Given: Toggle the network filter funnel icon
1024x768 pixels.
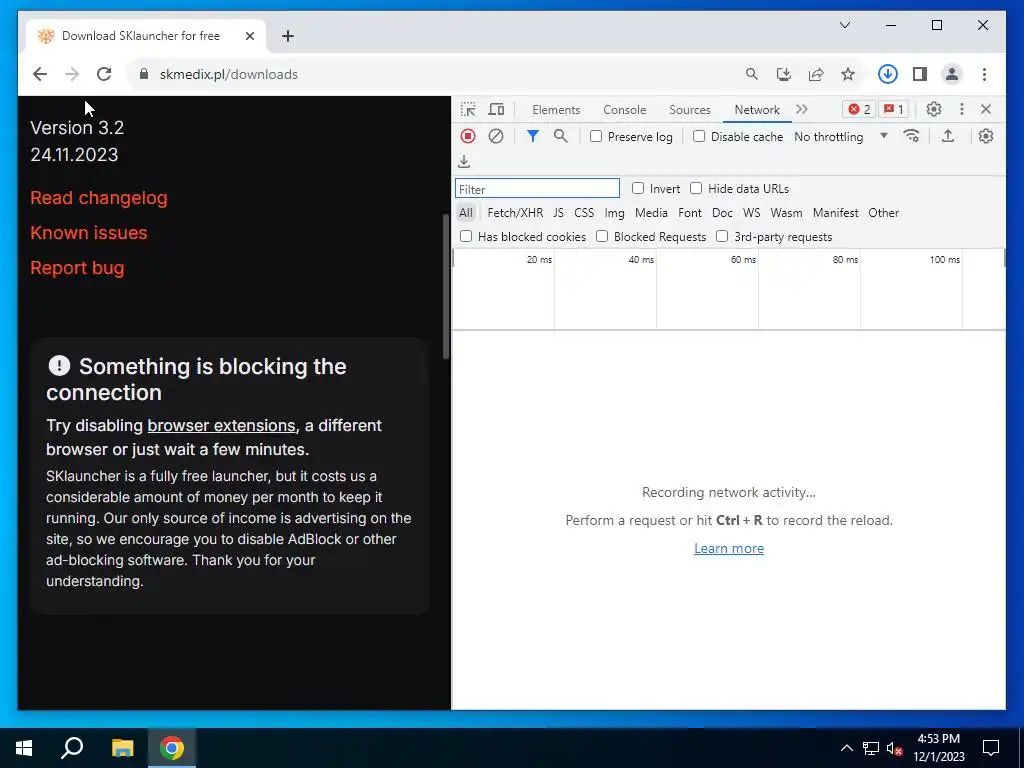Looking at the screenshot, I should pyautogui.click(x=532, y=136).
